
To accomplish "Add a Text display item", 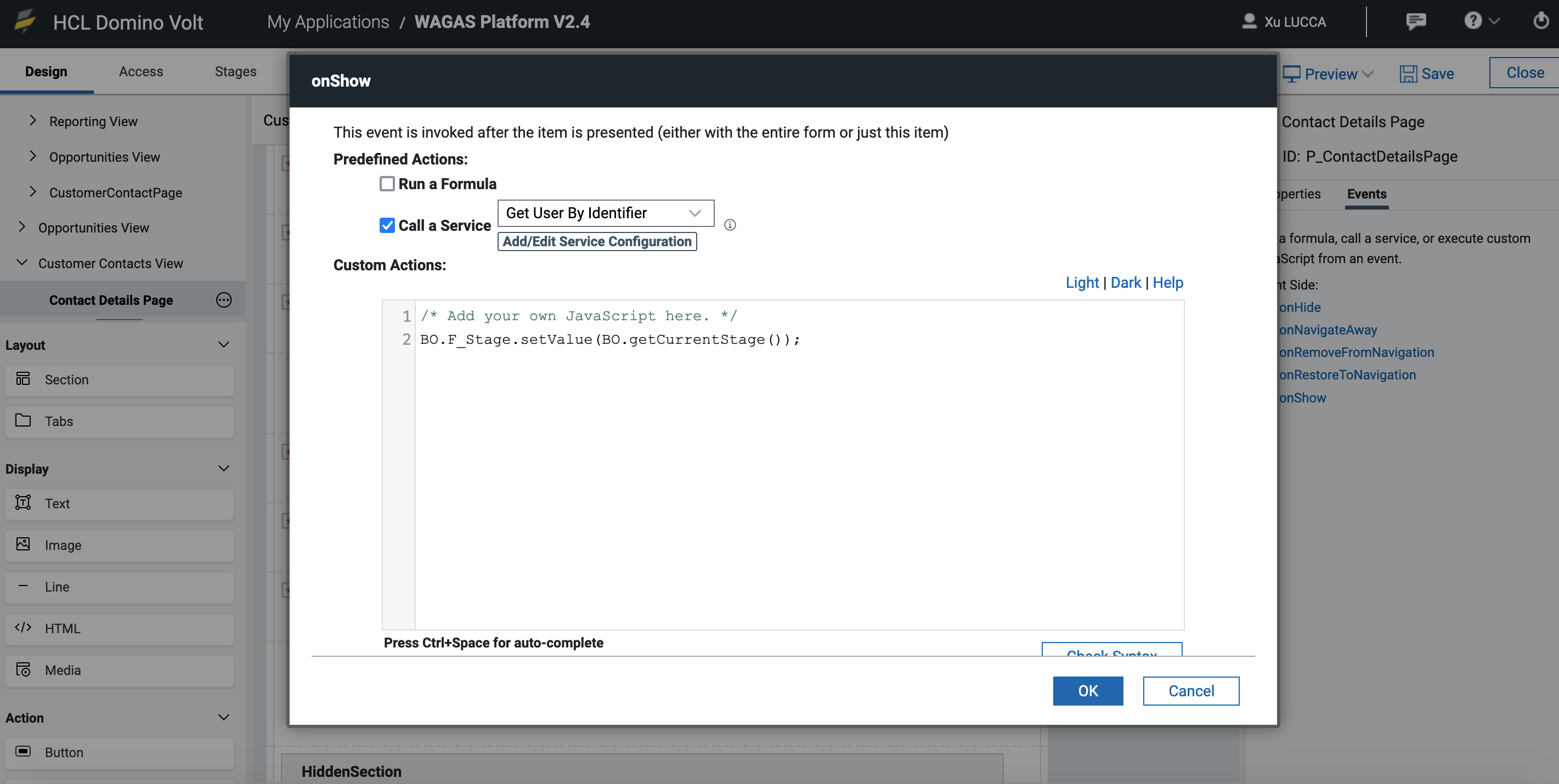I will pos(119,503).
